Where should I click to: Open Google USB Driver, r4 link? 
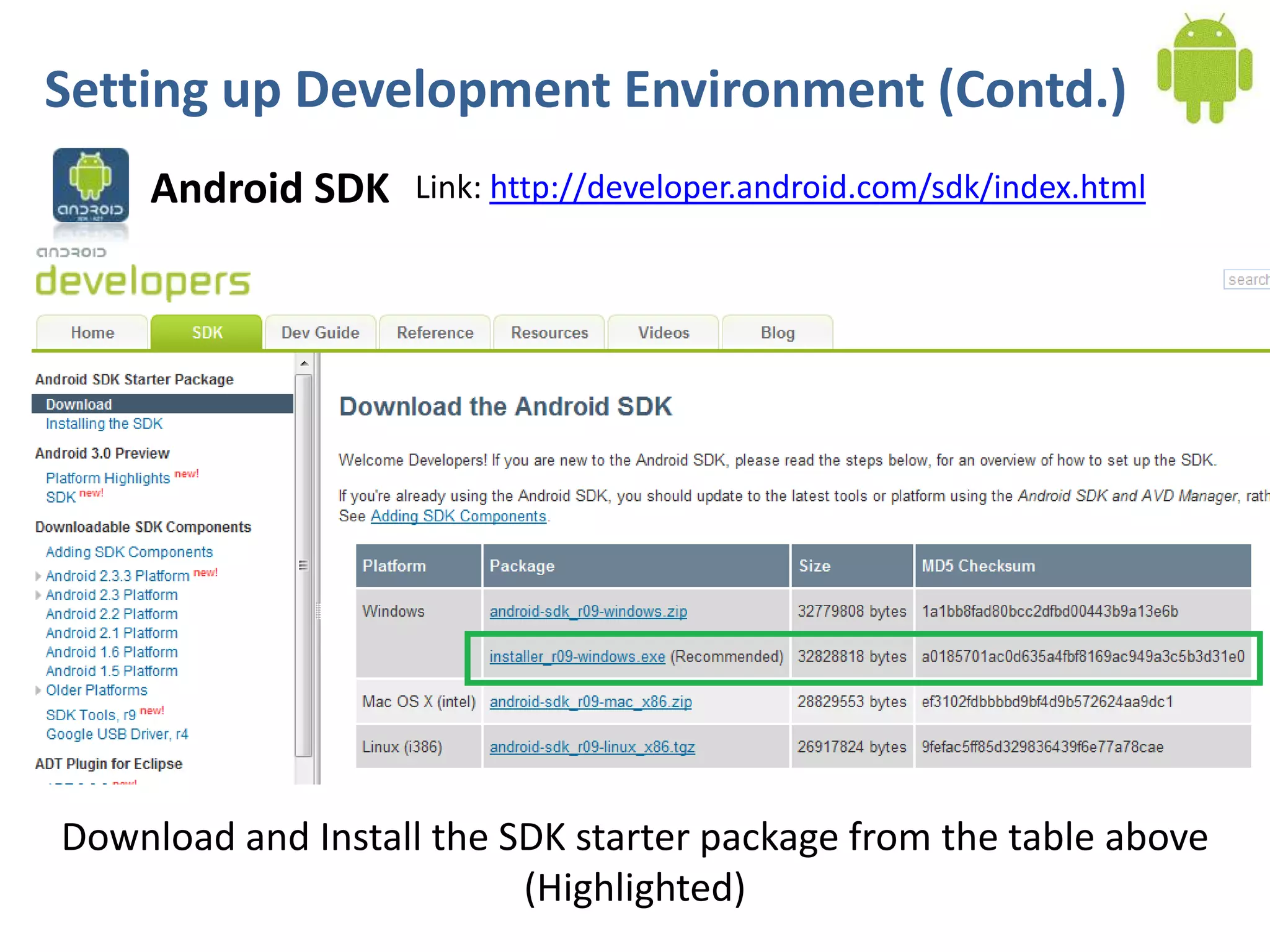(x=117, y=734)
